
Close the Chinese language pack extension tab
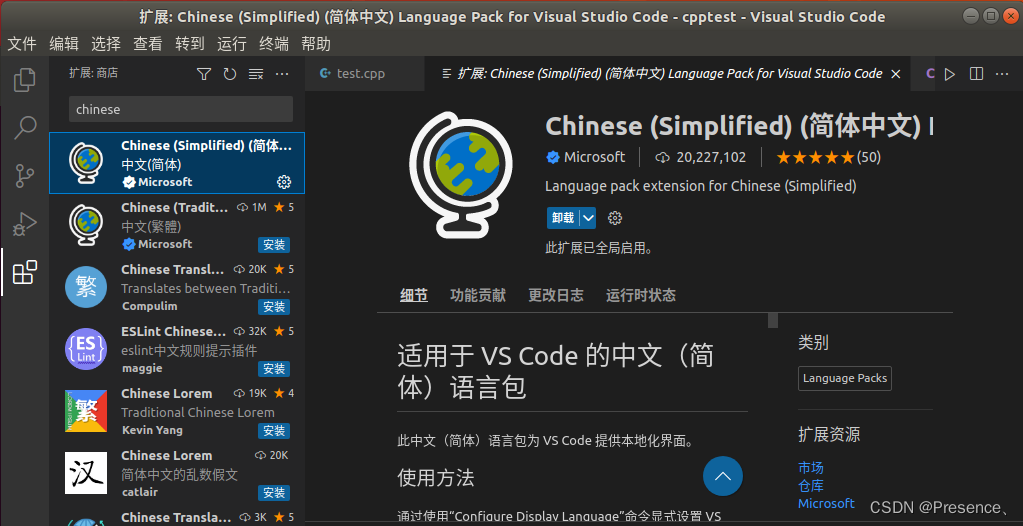pos(896,74)
